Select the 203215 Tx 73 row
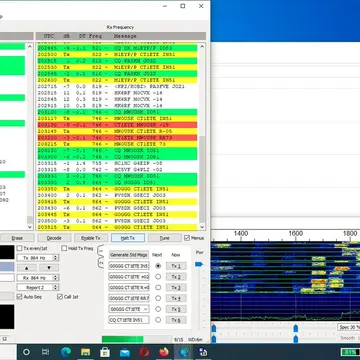 (117, 144)
